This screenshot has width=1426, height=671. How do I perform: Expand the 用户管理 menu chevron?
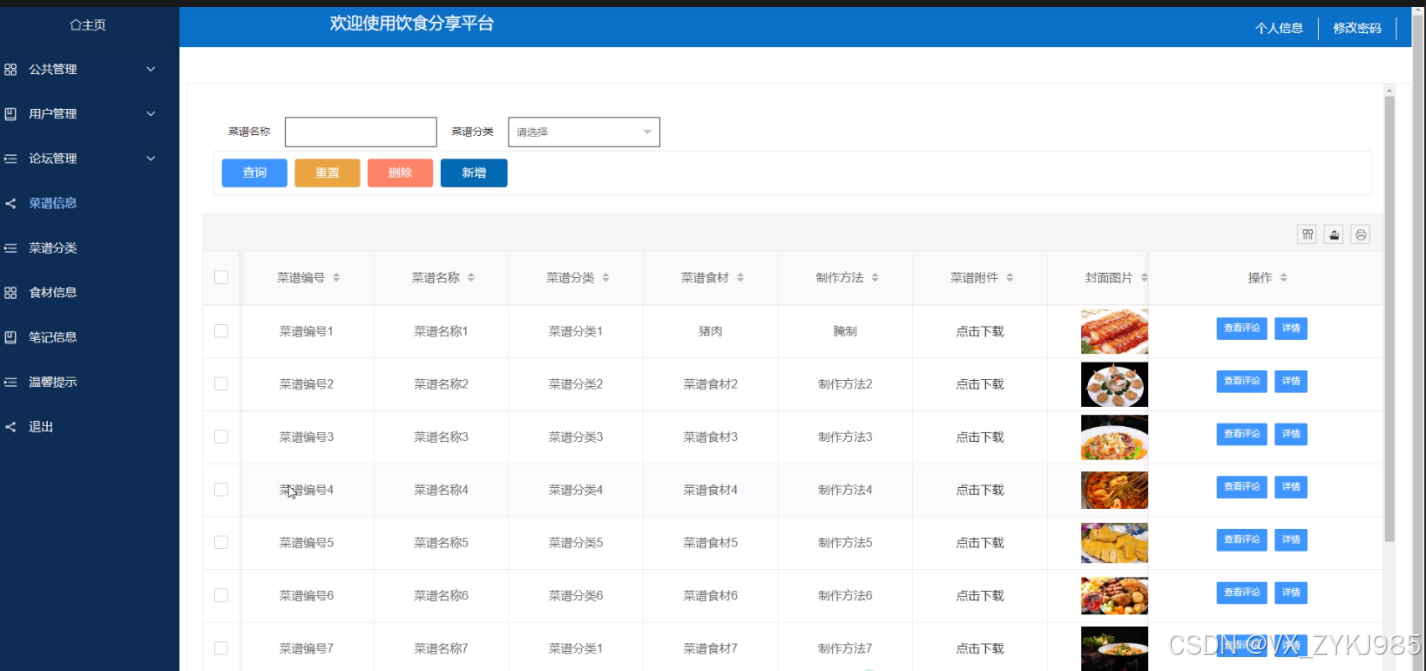pyautogui.click(x=151, y=114)
